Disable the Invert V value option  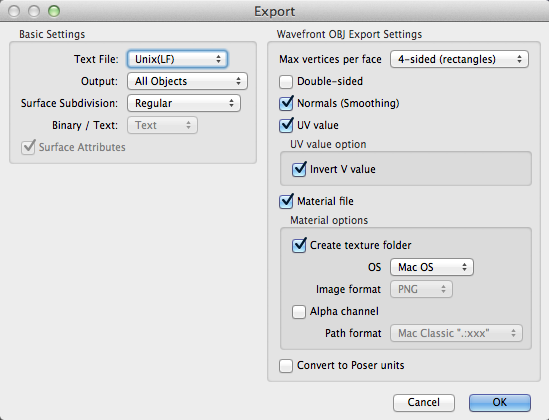pos(299,169)
